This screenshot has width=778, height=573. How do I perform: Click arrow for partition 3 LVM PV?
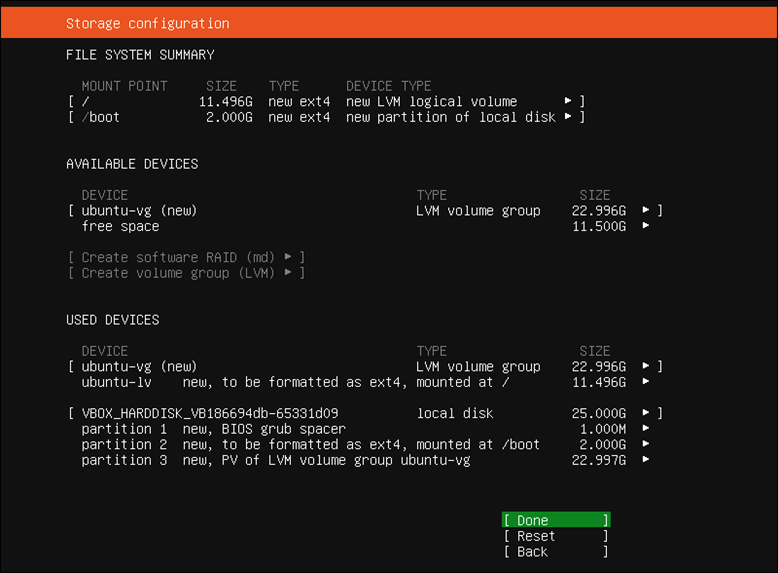click(x=646, y=459)
